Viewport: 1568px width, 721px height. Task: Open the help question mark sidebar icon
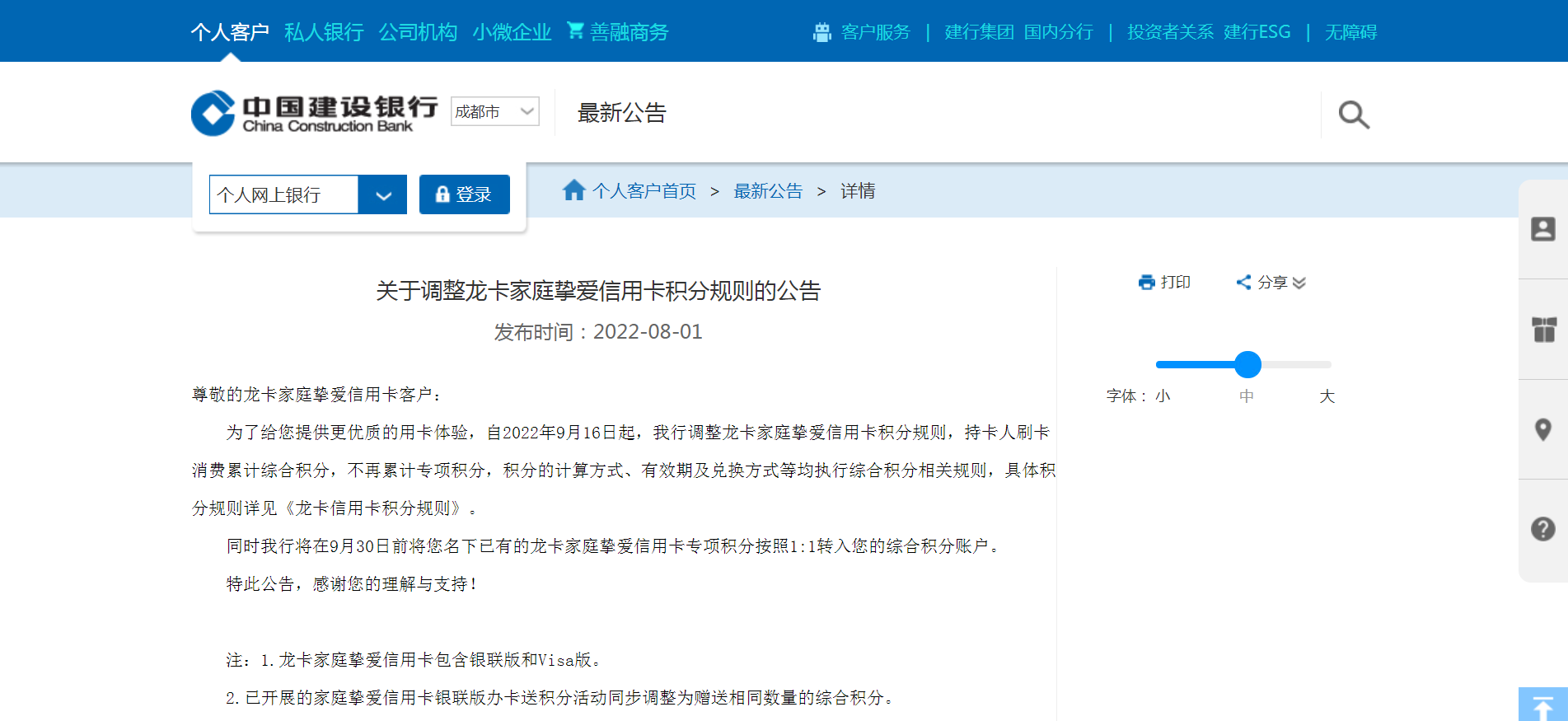tap(1543, 529)
